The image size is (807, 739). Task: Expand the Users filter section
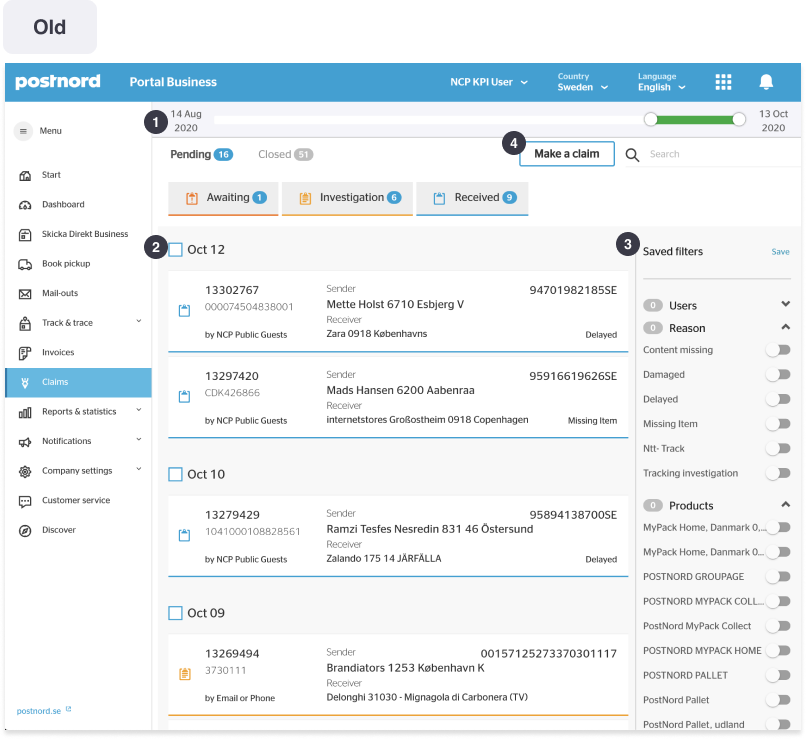tap(785, 304)
